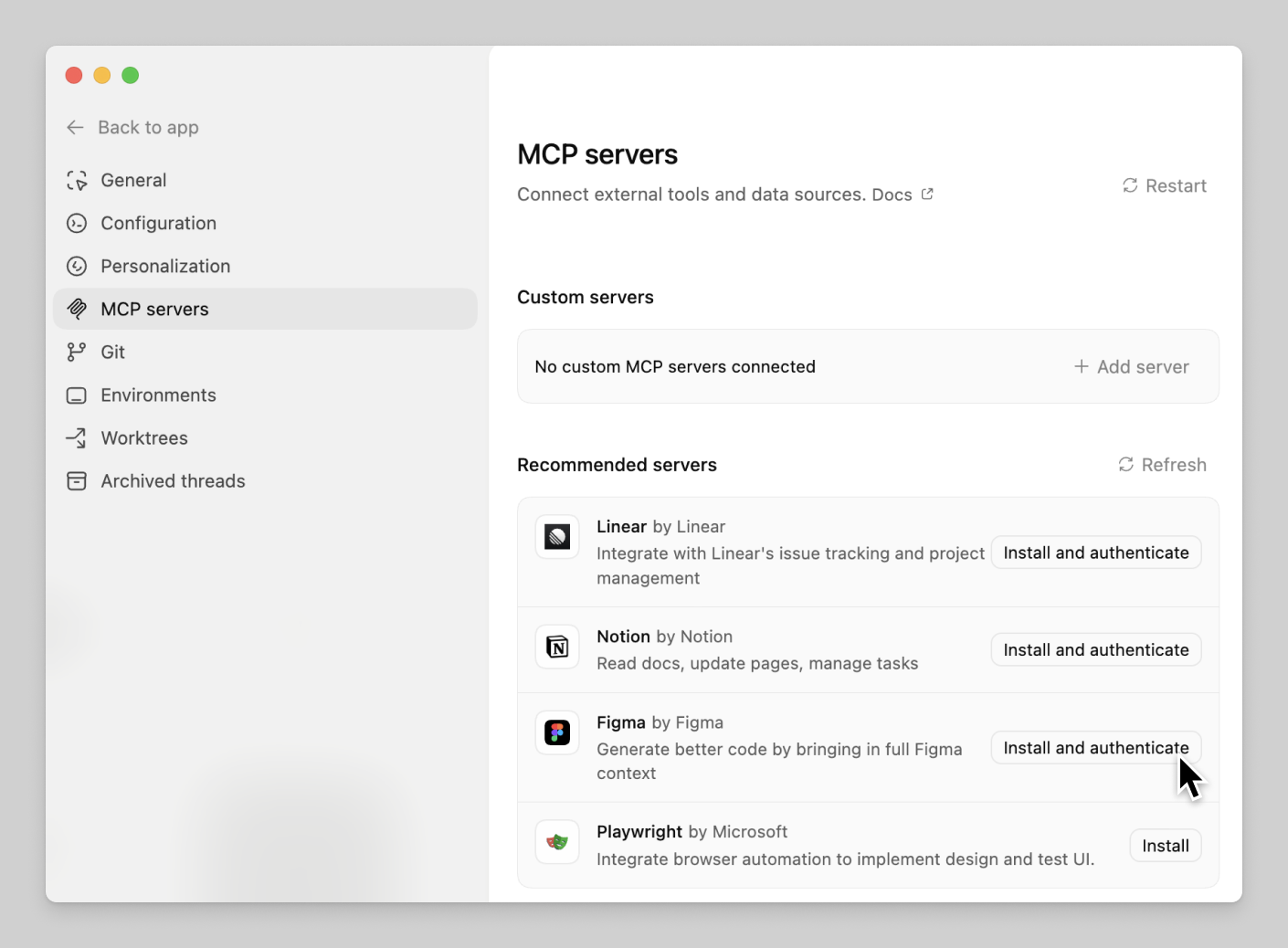Click the Worktrees icon in sidebar
This screenshot has height=948, width=1288.
pos(76,437)
